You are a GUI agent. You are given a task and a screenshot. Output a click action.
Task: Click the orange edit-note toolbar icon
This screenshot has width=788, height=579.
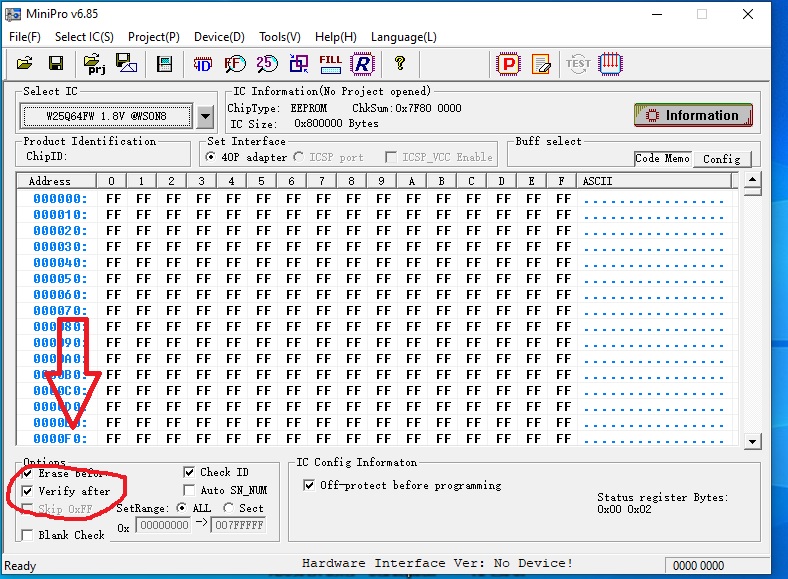[x=541, y=64]
